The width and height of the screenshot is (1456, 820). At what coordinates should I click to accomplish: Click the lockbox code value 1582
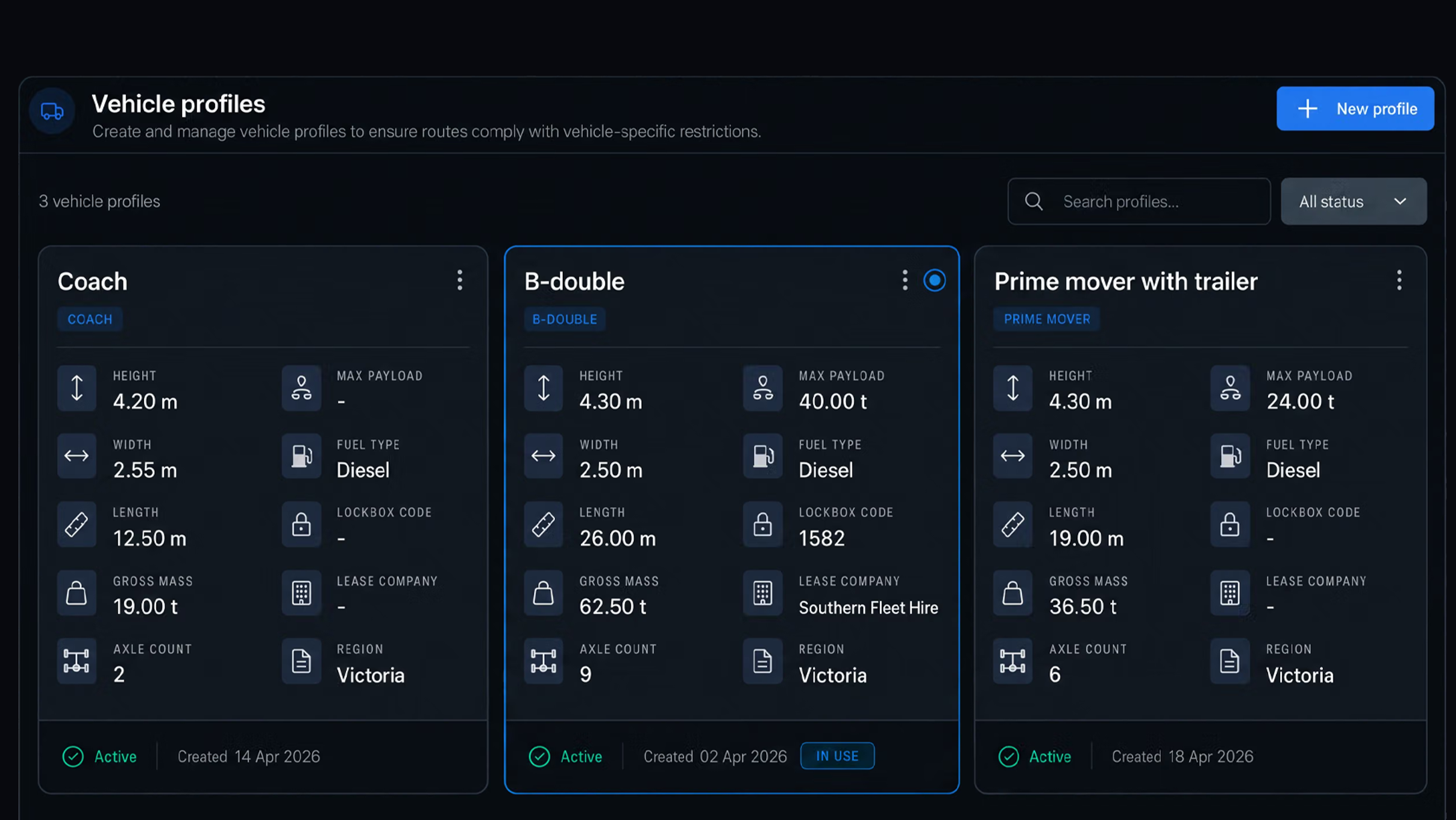click(x=821, y=538)
